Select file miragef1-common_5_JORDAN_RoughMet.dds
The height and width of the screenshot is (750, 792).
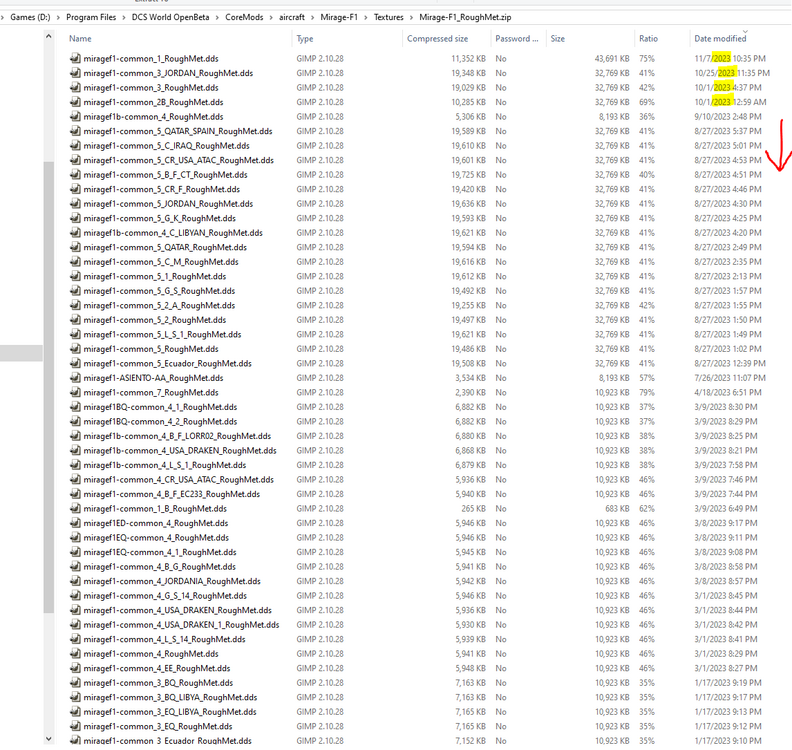[x=168, y=204]
